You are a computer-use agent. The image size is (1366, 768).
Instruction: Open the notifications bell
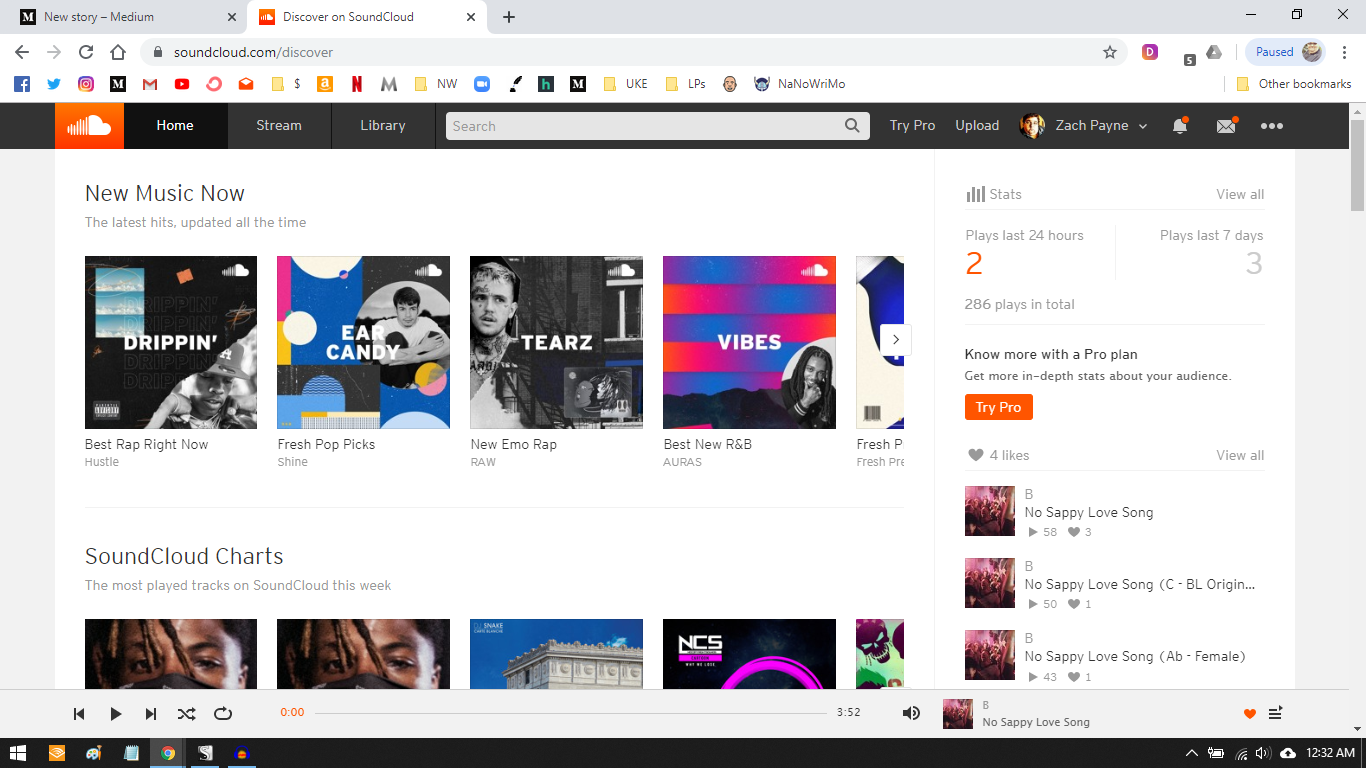pyautogui.click(x=1180, y=125)
